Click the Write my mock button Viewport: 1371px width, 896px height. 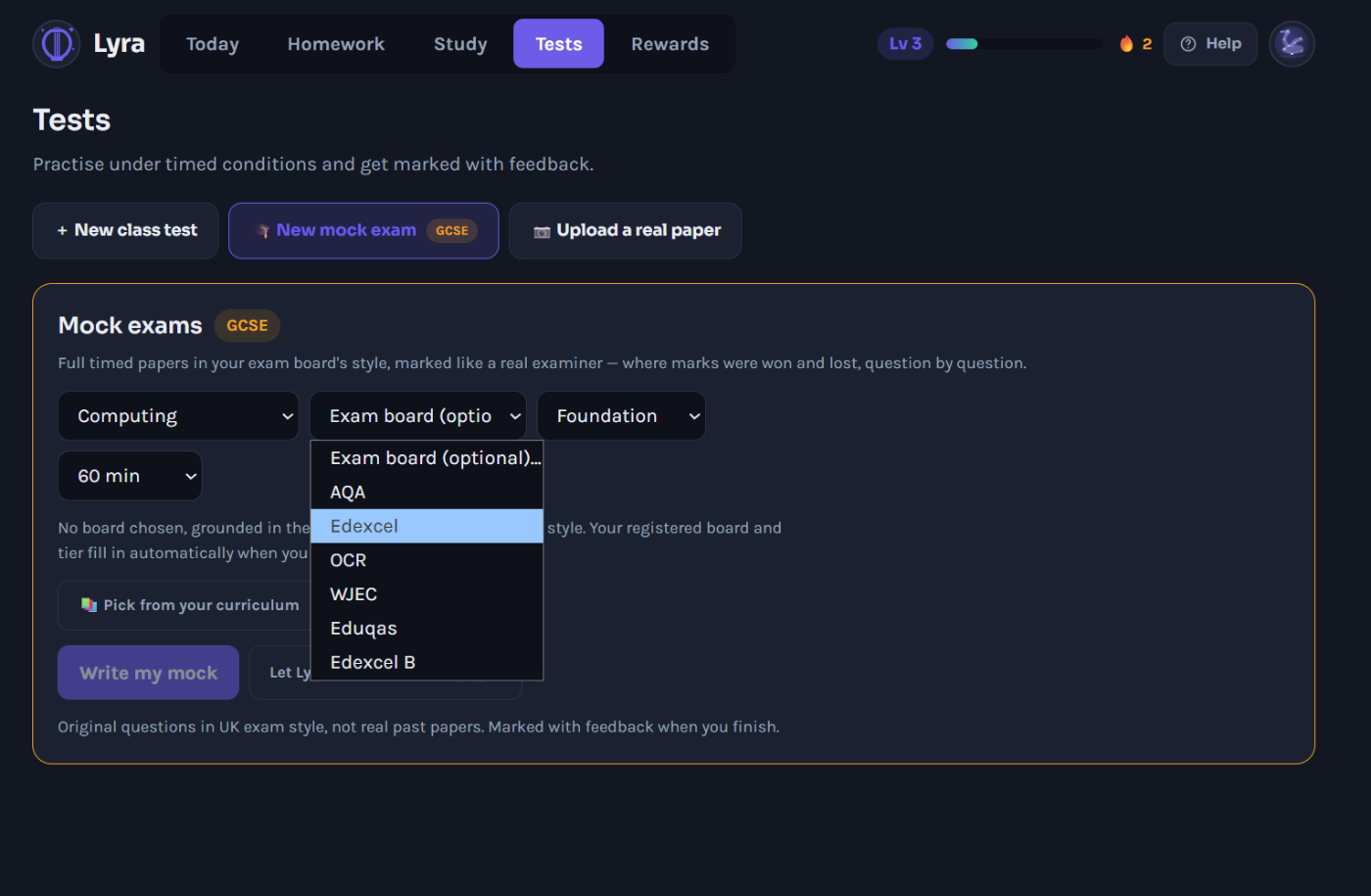148,673
